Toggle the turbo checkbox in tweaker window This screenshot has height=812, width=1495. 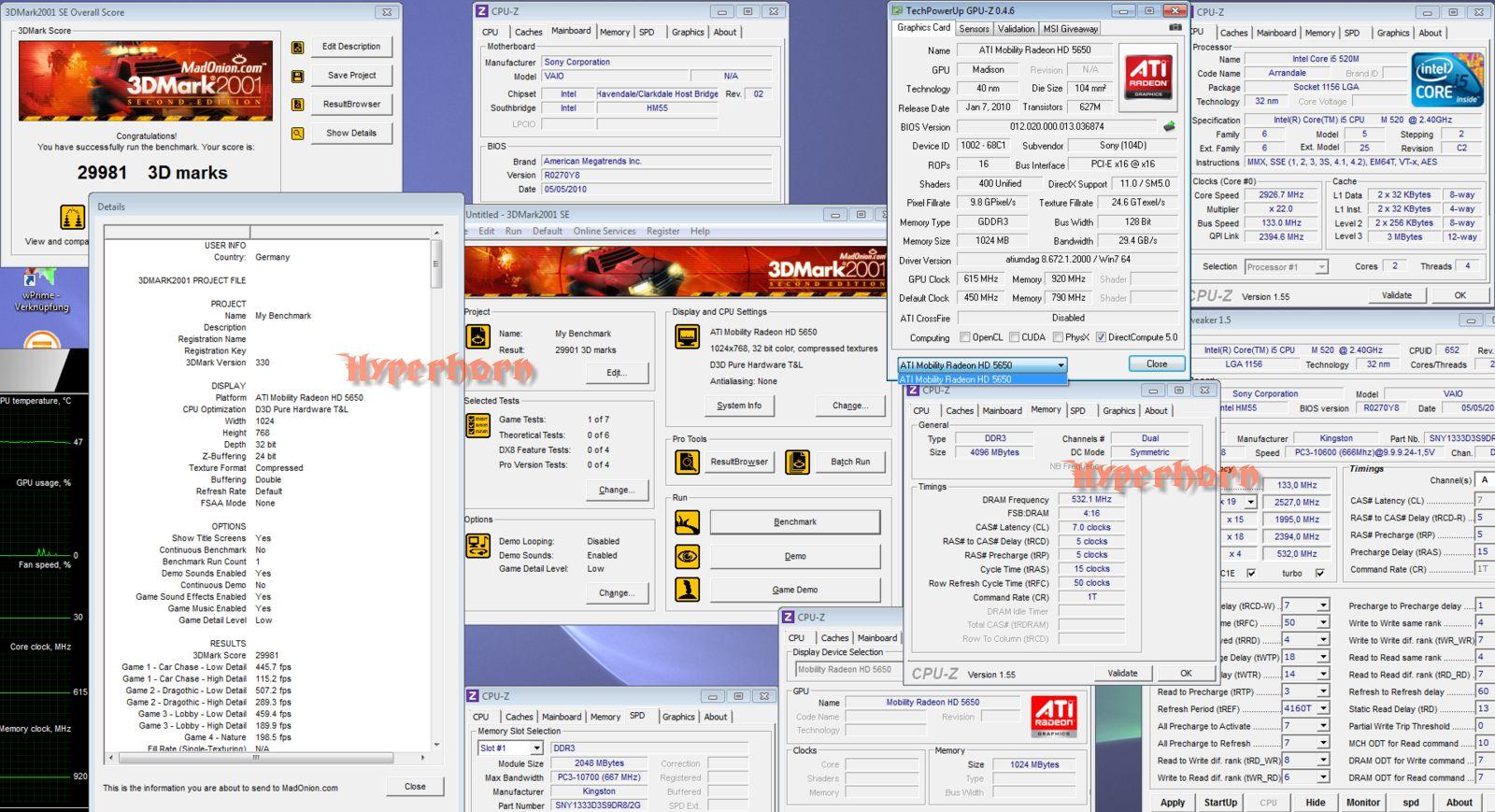click(x=1319, y=573)
